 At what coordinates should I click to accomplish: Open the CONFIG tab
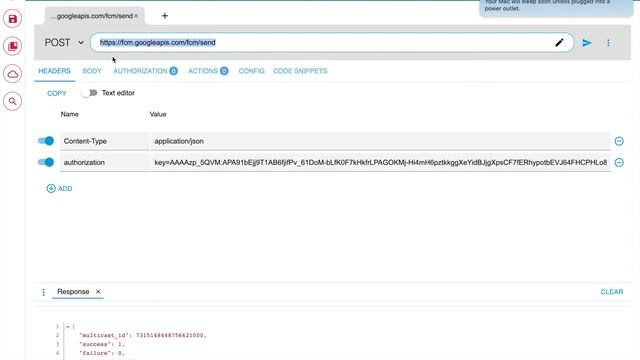click(251, 71)
